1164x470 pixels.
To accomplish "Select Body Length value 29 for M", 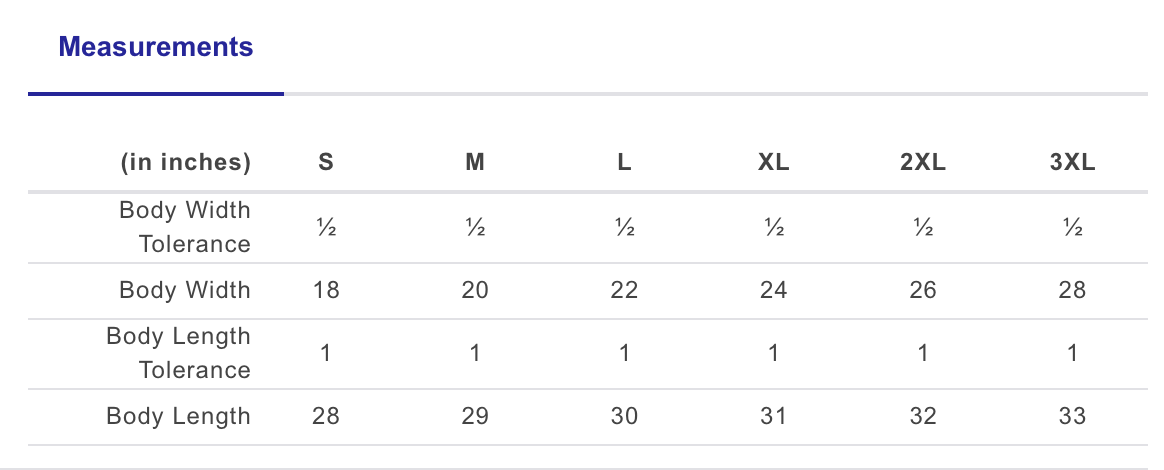I will pyautogui.click(x=475, y=416).
